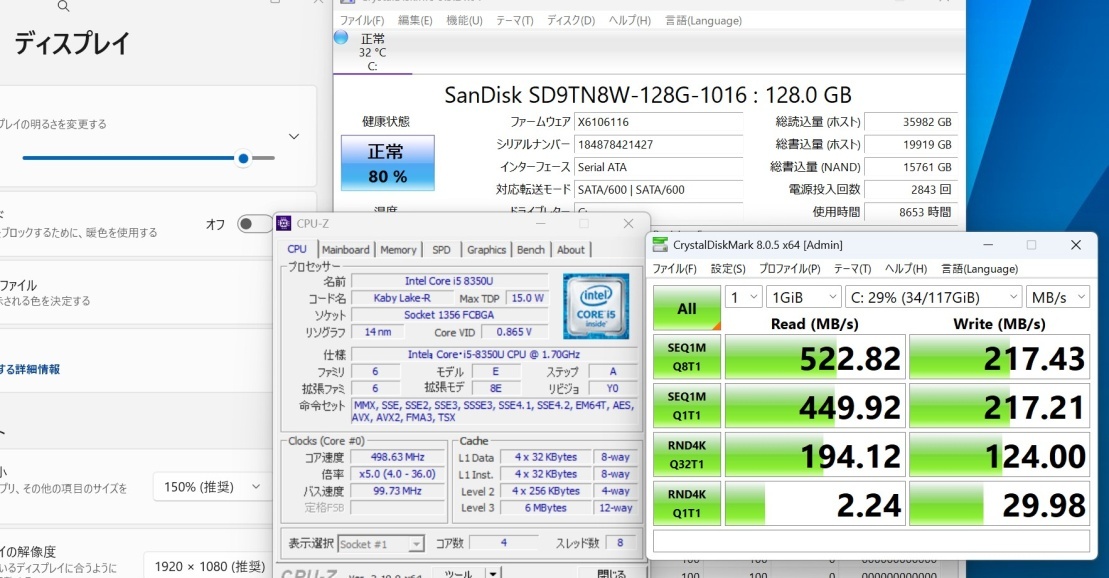Run the RND4K Q32T1 test individually
Image resolution: width=1109 pixels, height=578 pixels.
click(686, 454)
